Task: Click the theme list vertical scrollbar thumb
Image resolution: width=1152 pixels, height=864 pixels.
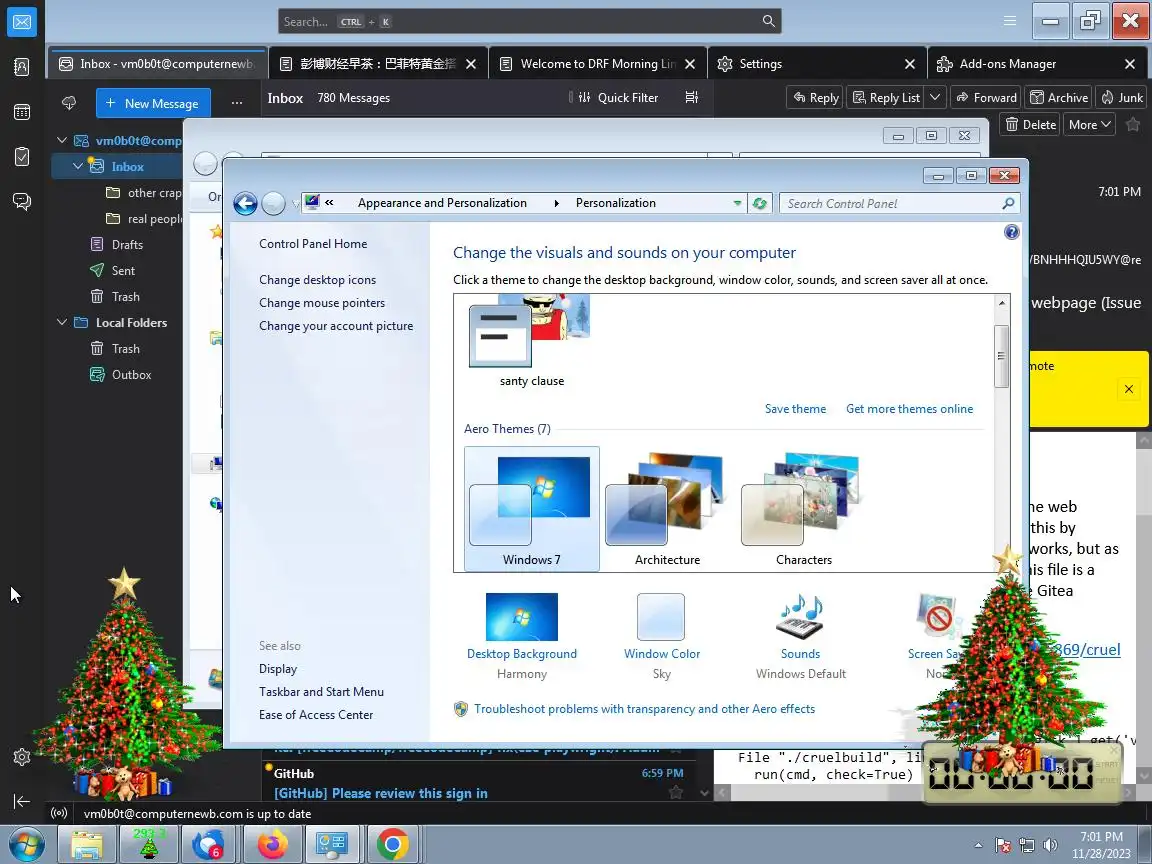Action: point(1001,356)
